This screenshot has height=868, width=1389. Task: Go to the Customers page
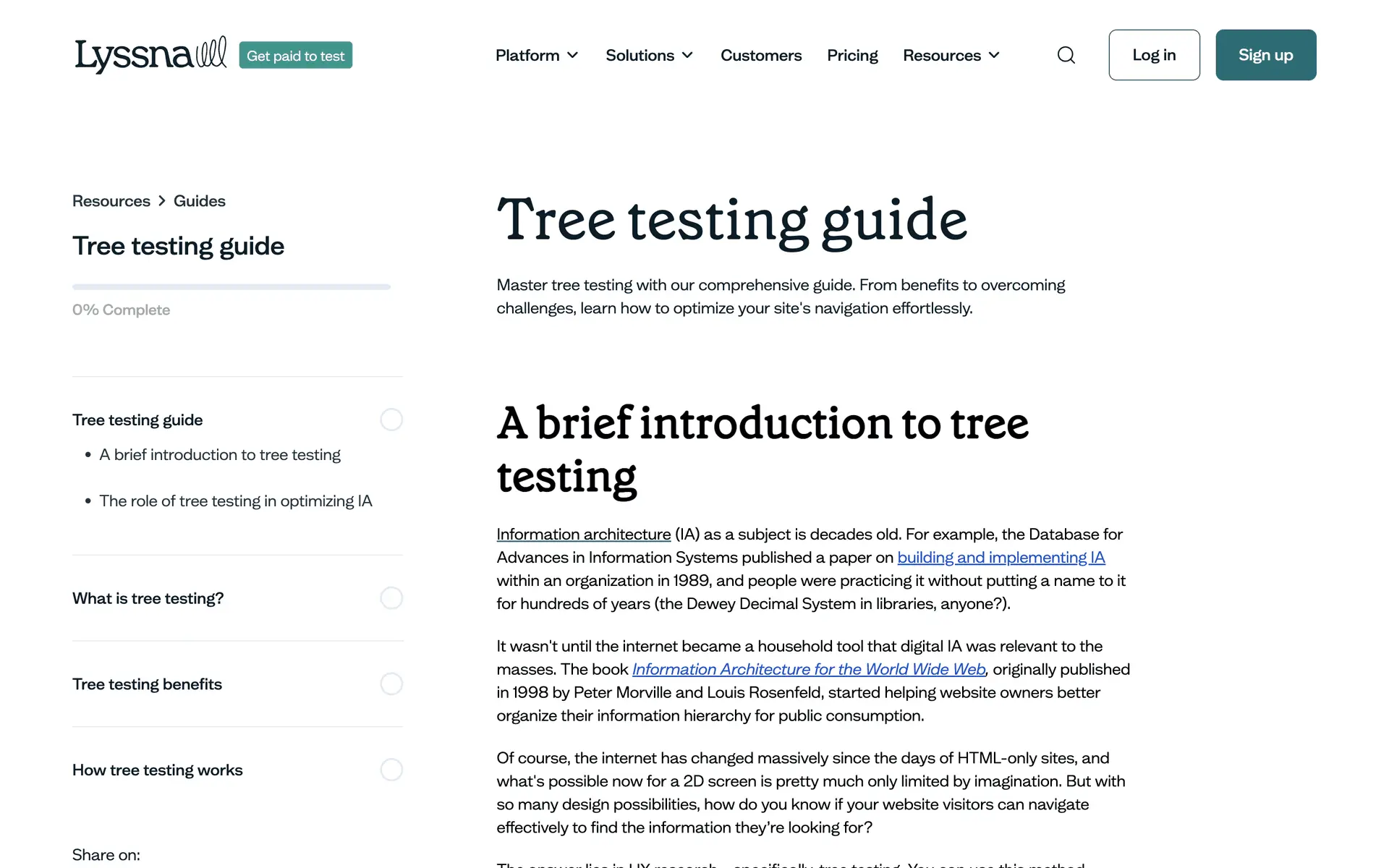pyautogui.click(x=761, y=55)
